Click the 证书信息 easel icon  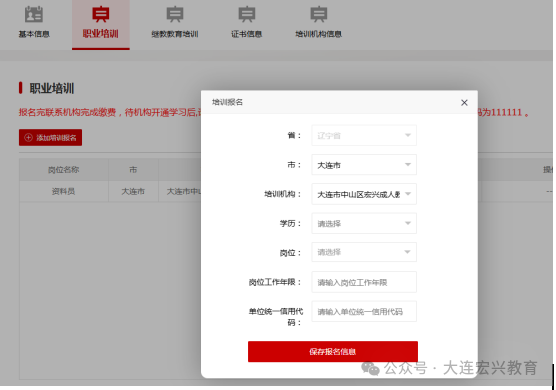247,14
